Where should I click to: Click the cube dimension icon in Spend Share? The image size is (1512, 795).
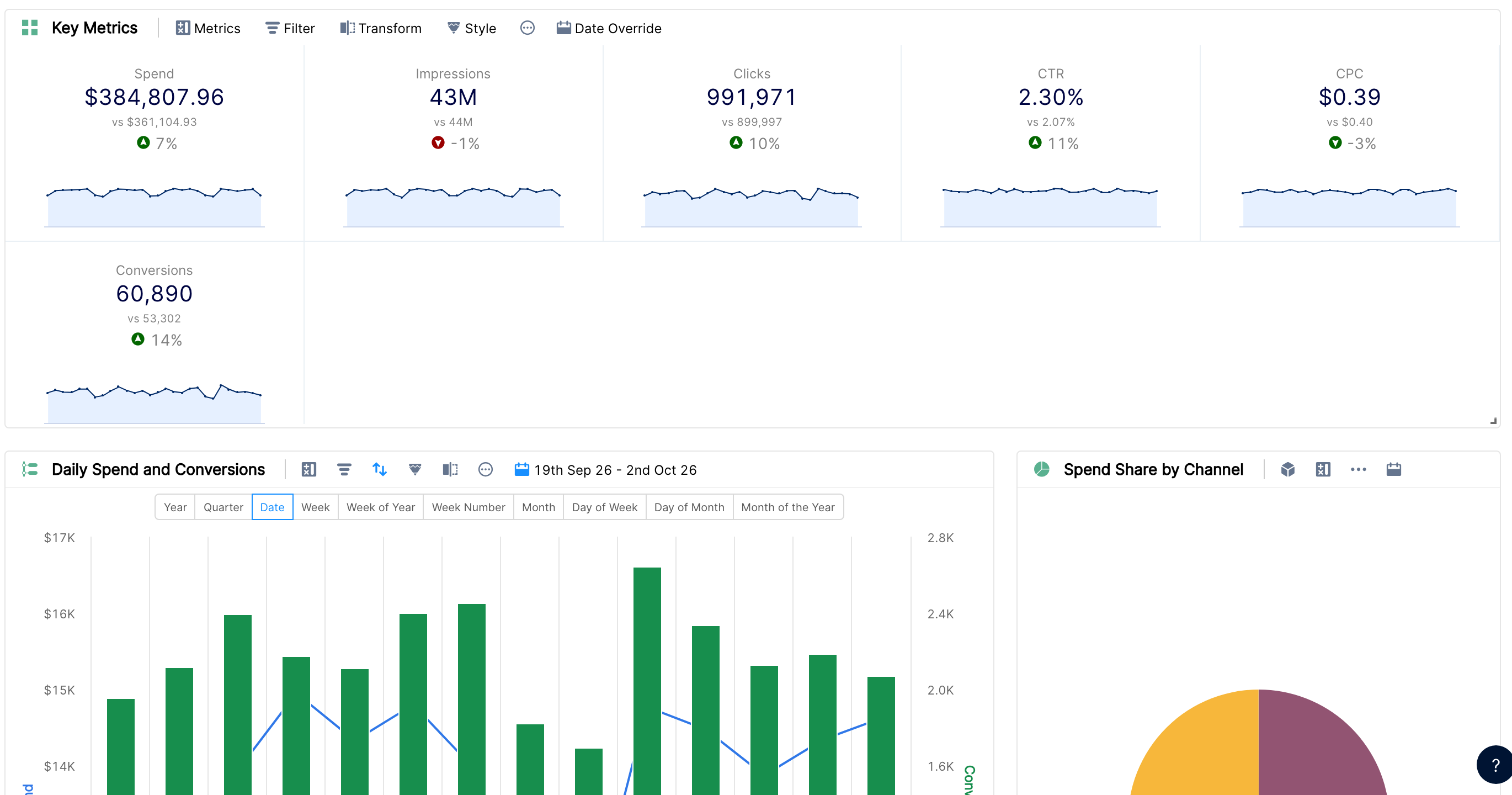tap(1288, 469)
